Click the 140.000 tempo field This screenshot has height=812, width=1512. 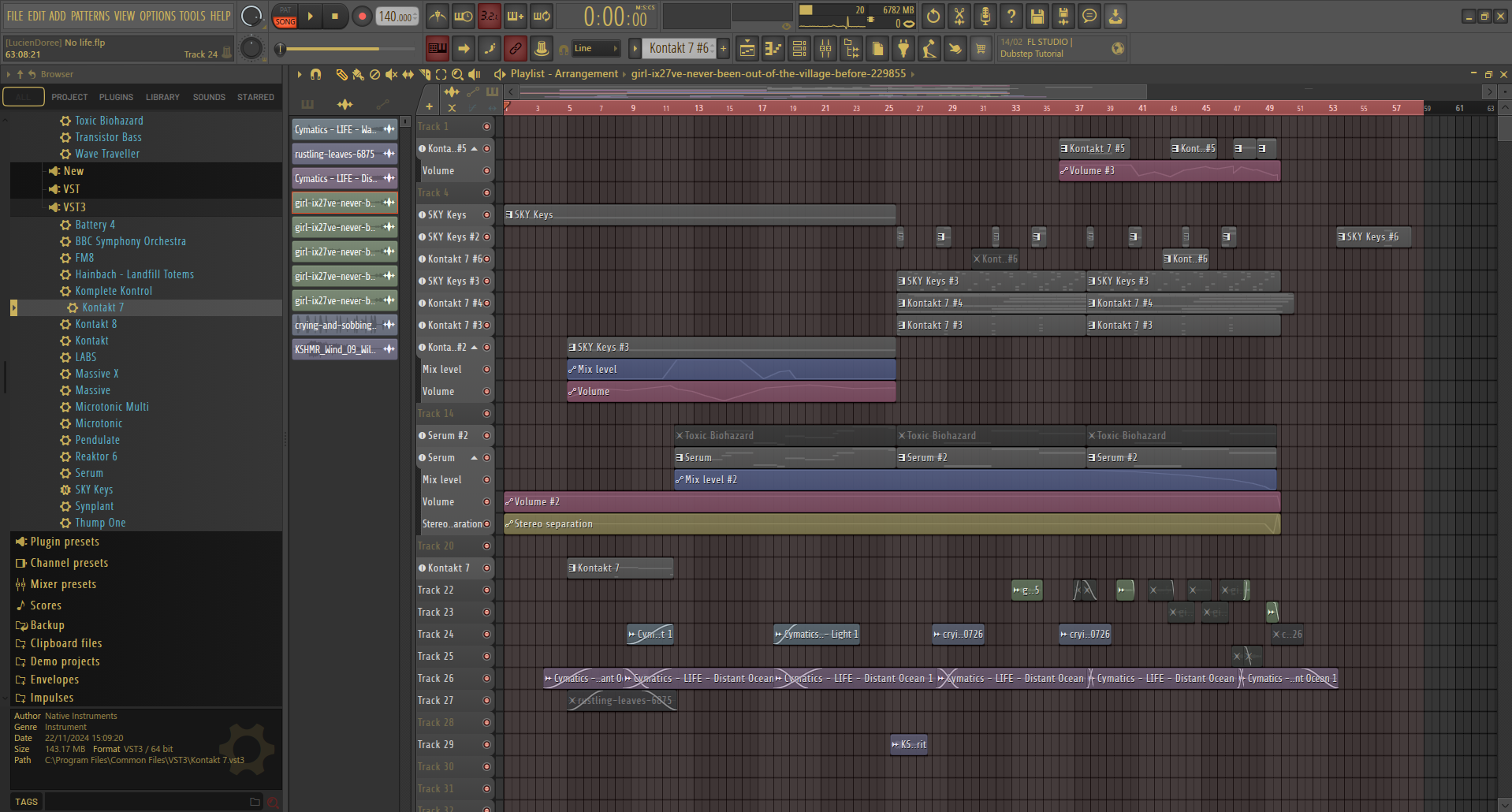pyautogui.click(x=397, y=17)
